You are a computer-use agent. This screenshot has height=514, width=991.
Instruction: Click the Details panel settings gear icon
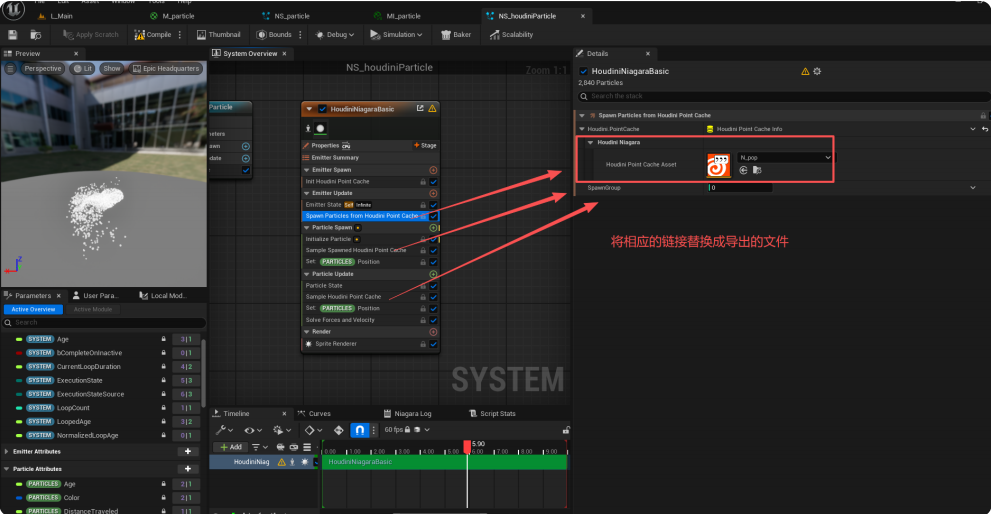point(817,72)
